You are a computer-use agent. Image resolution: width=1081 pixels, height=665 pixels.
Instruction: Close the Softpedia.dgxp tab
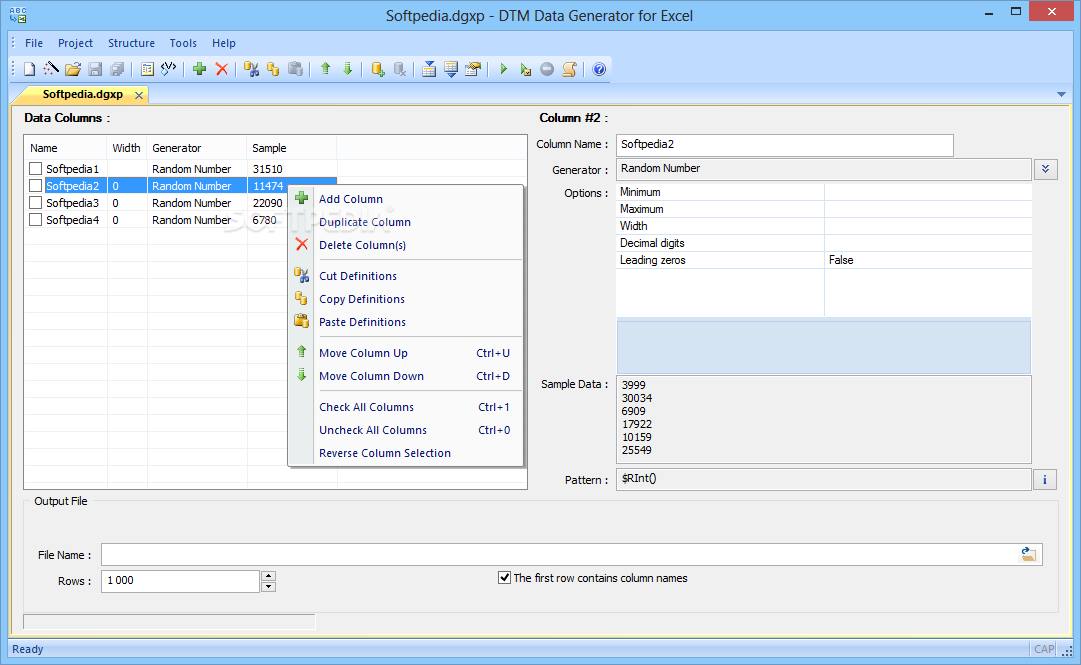[139, 95]
